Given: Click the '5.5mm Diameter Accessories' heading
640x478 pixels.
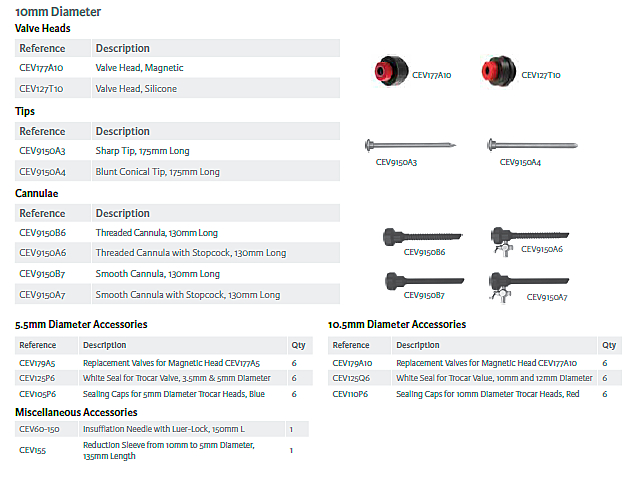Looking at the screenshot, I should coord(81,324).
